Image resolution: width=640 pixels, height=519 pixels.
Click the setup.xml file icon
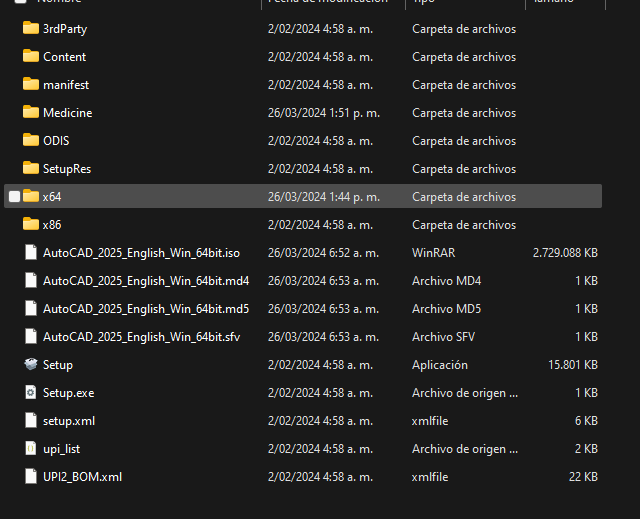[x=31, y=421]
